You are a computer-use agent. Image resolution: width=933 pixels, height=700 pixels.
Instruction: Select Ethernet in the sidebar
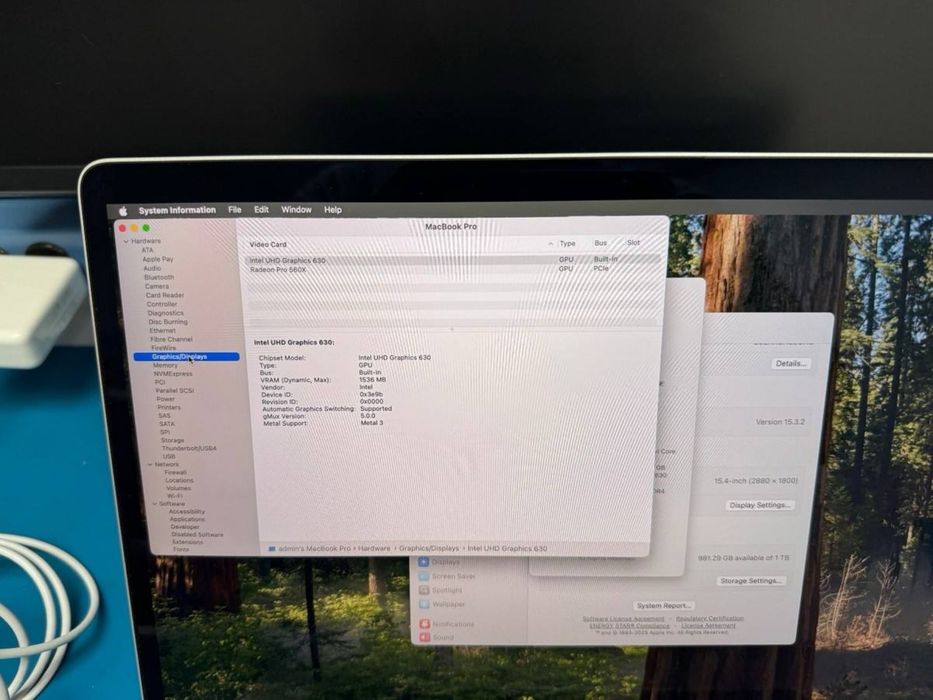pyautogui.click(x=162, y=330)
